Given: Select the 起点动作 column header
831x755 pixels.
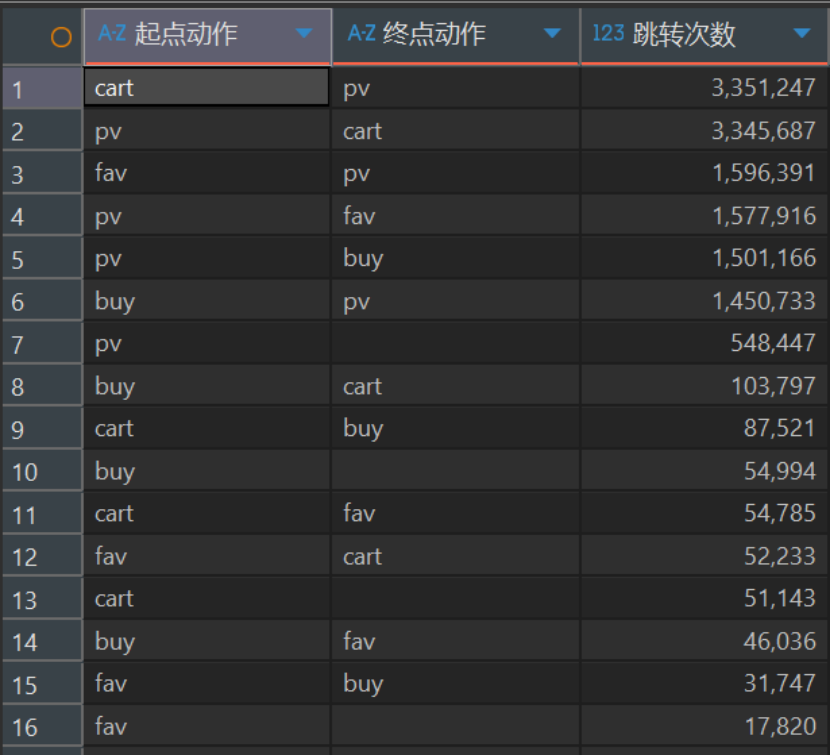Looking at the screenshot, I should pos(208,35).
